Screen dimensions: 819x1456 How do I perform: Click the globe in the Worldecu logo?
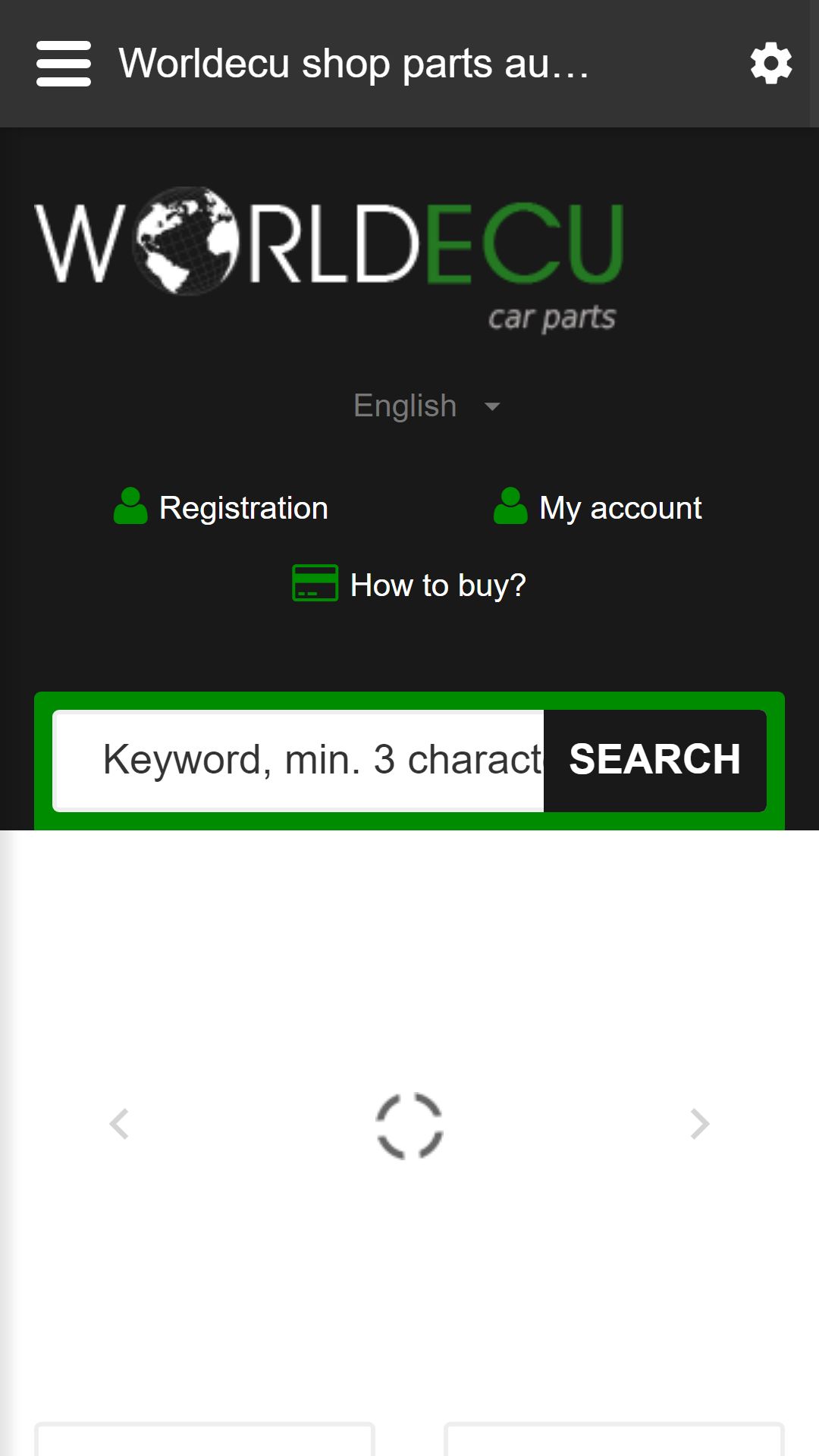point(187,241)
